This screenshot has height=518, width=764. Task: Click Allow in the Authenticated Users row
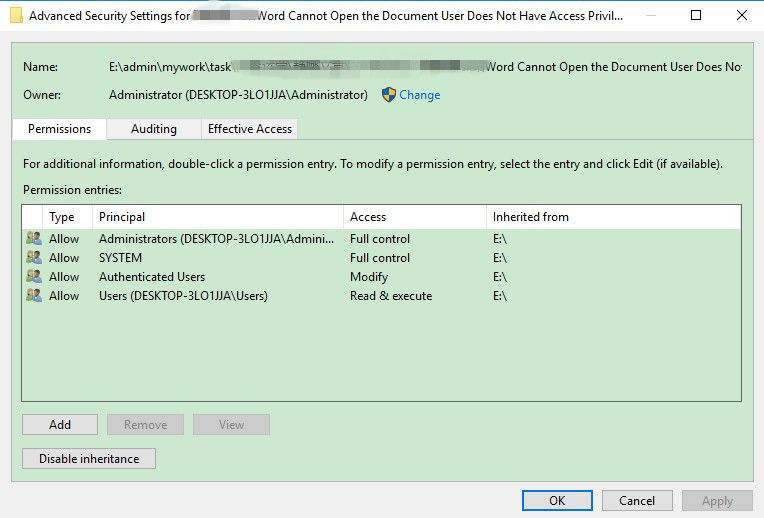point(64,277)
